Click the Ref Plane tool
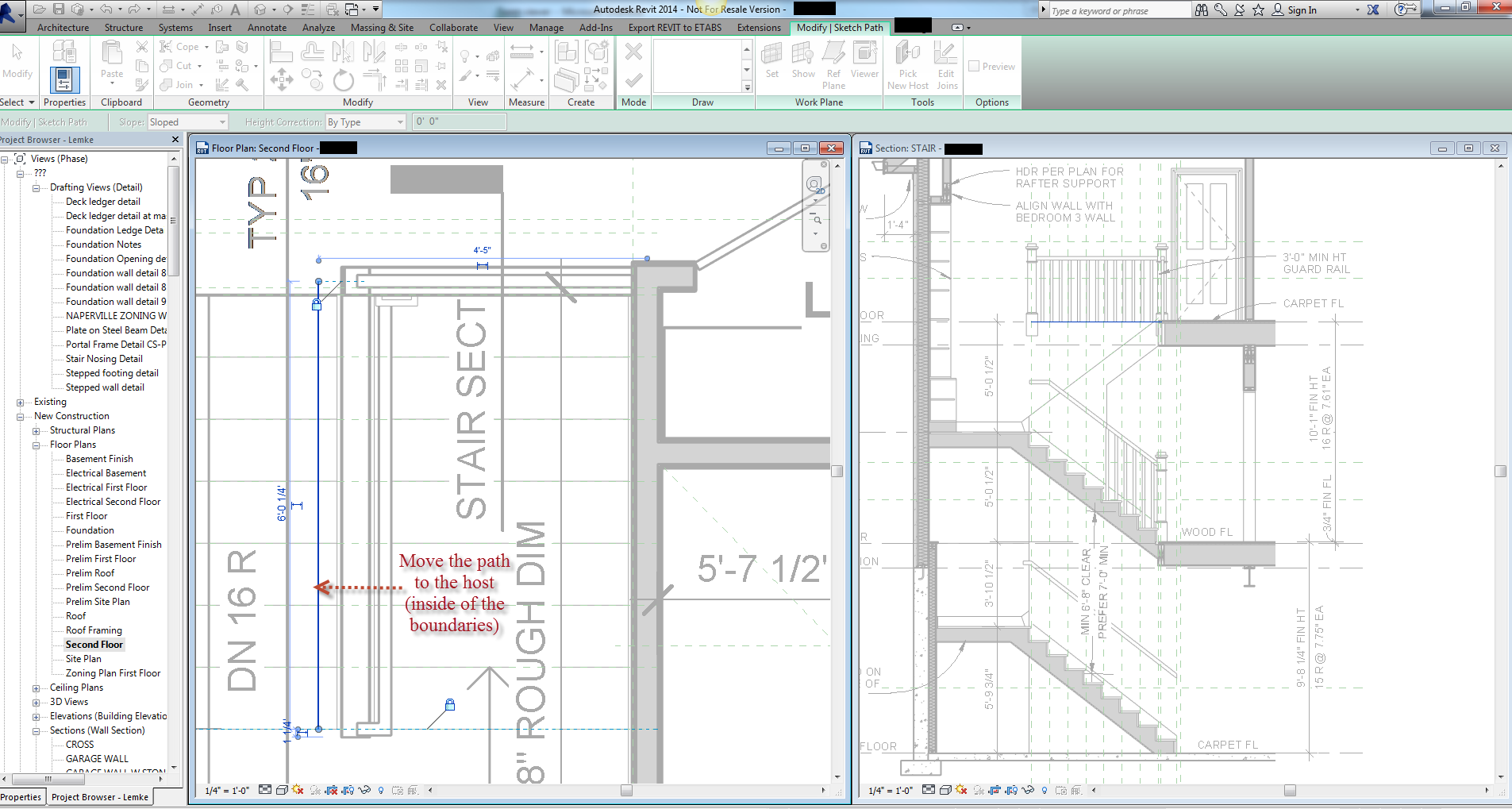 [x=833, y=65]
